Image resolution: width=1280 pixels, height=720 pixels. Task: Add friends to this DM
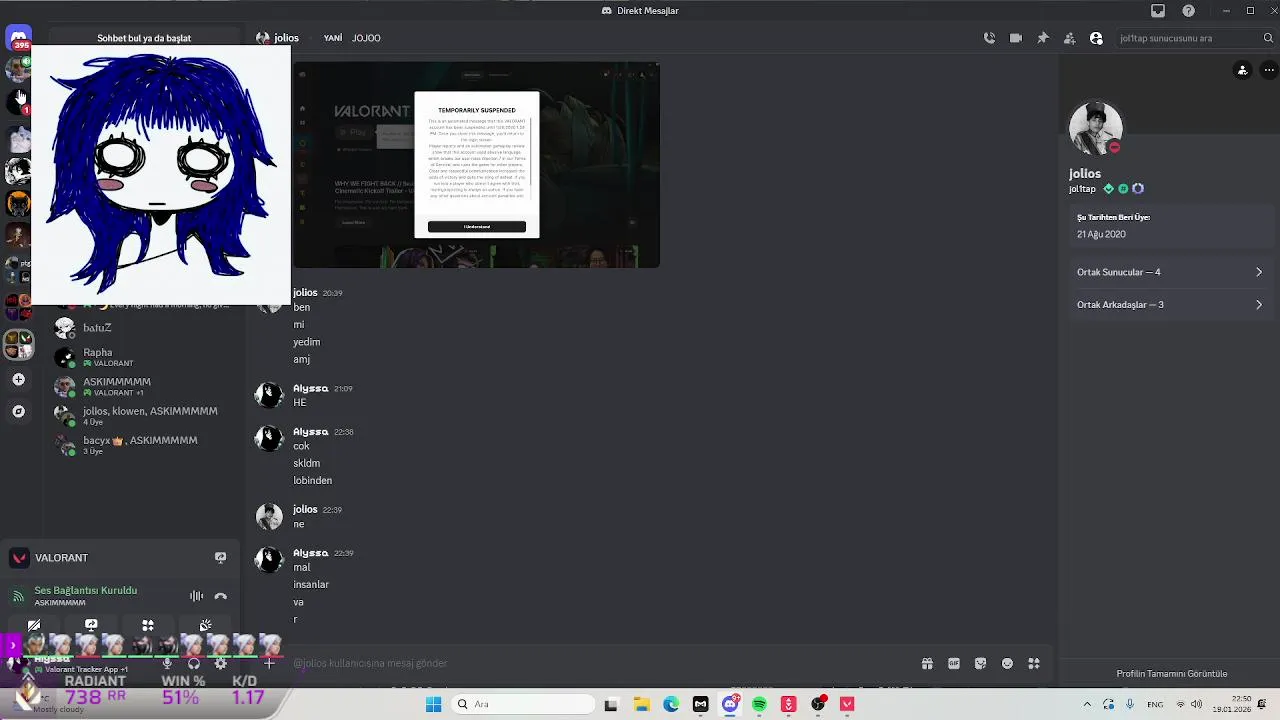pyautogui.click(x=1069, y=38)
